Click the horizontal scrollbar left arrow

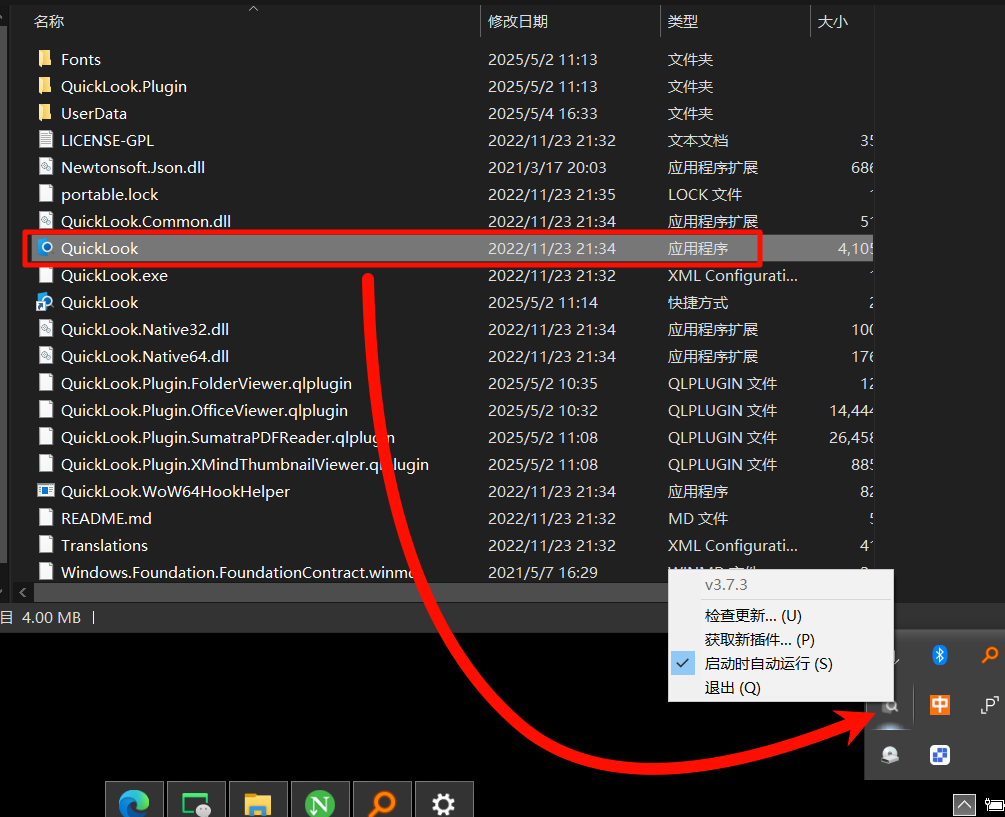[x=23, y=592]
